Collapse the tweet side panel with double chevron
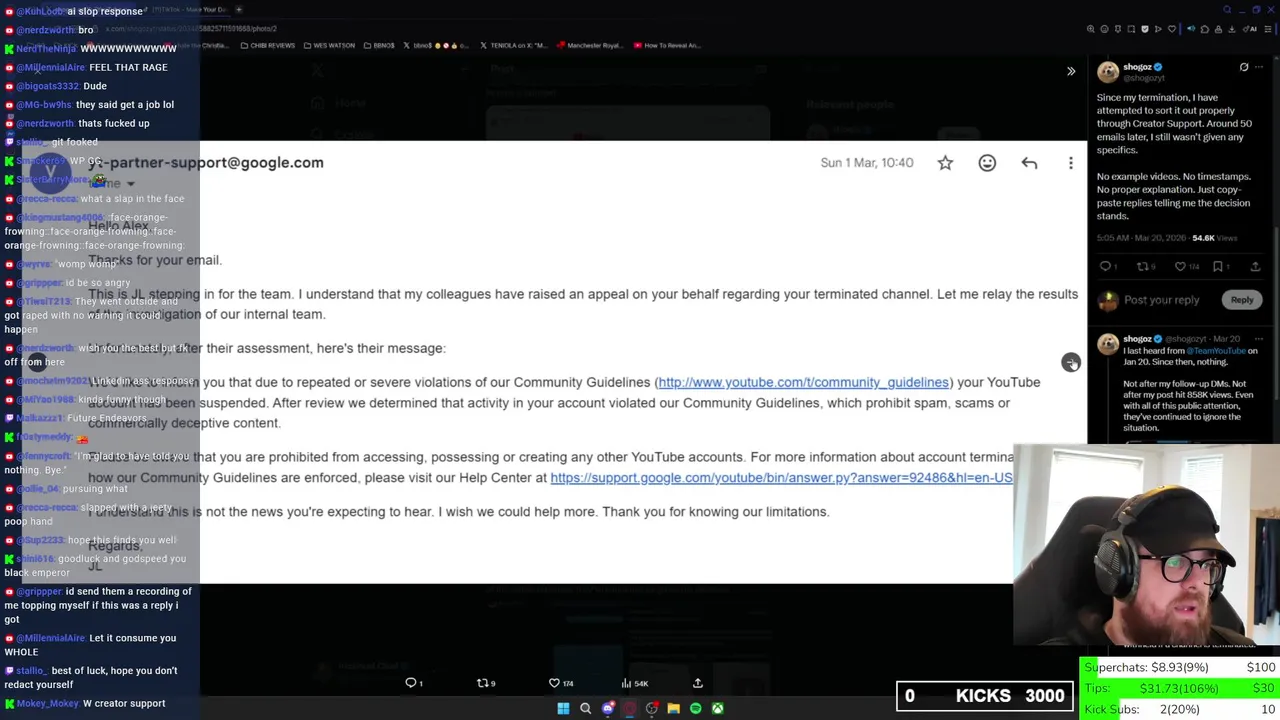 pyautogui.click(x=1071, y=71)
